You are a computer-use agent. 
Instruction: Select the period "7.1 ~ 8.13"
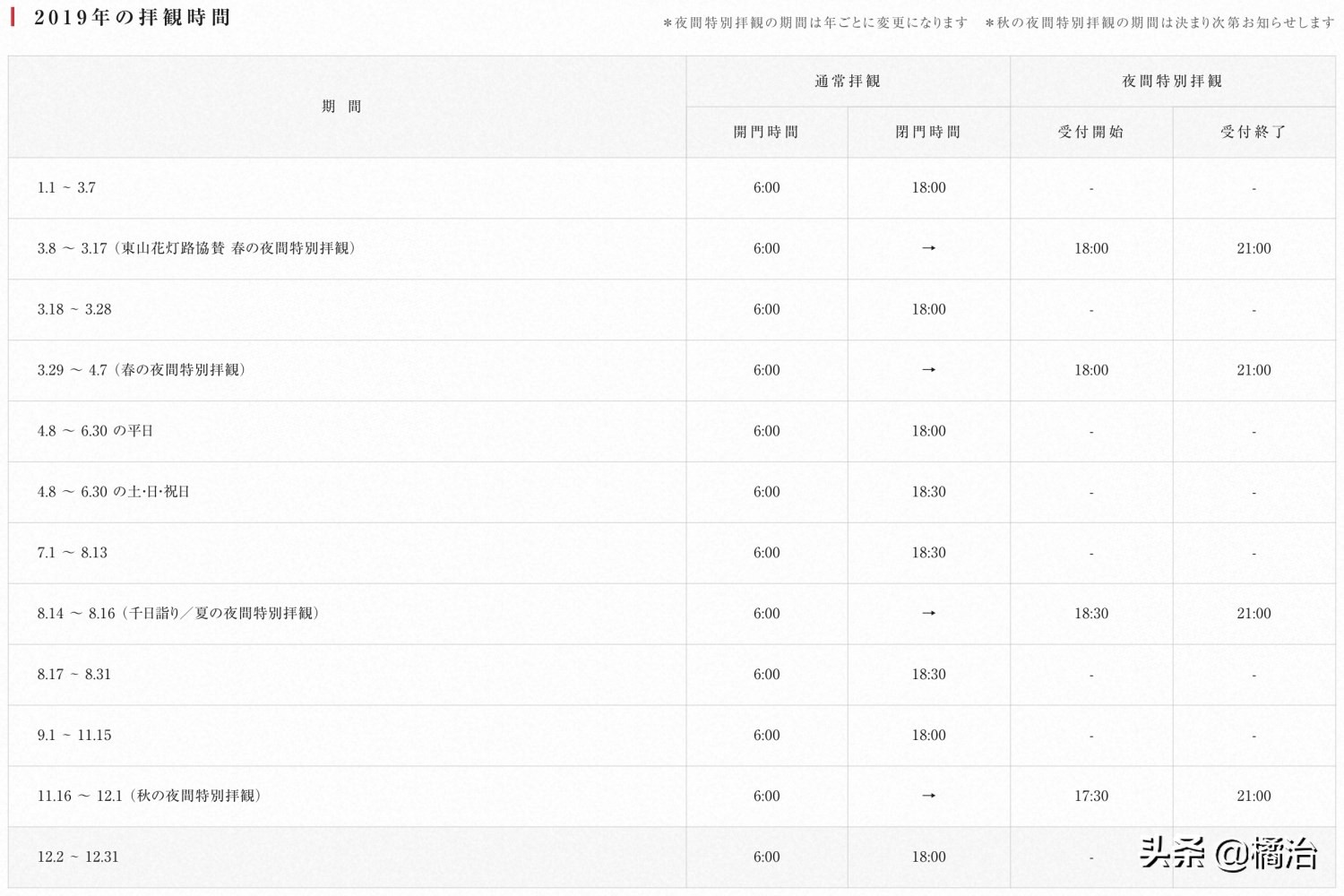pos(73,553)
